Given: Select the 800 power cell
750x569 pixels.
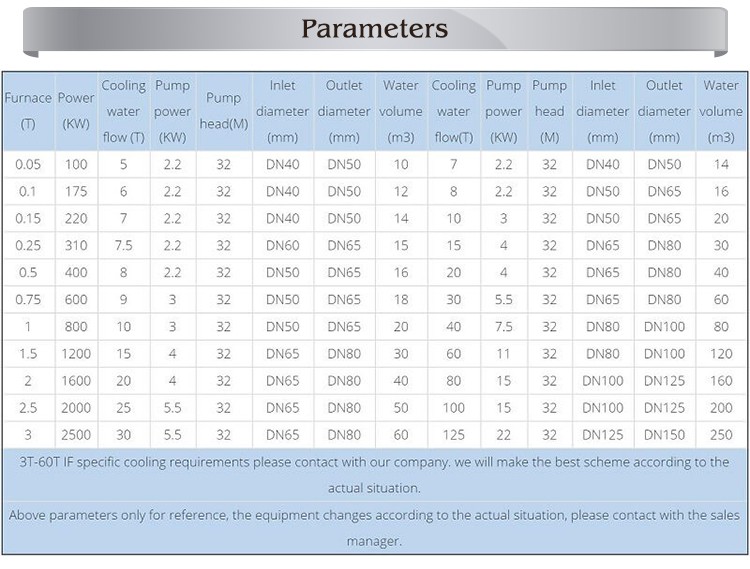Looking at the screenshot, I should 76,326.
